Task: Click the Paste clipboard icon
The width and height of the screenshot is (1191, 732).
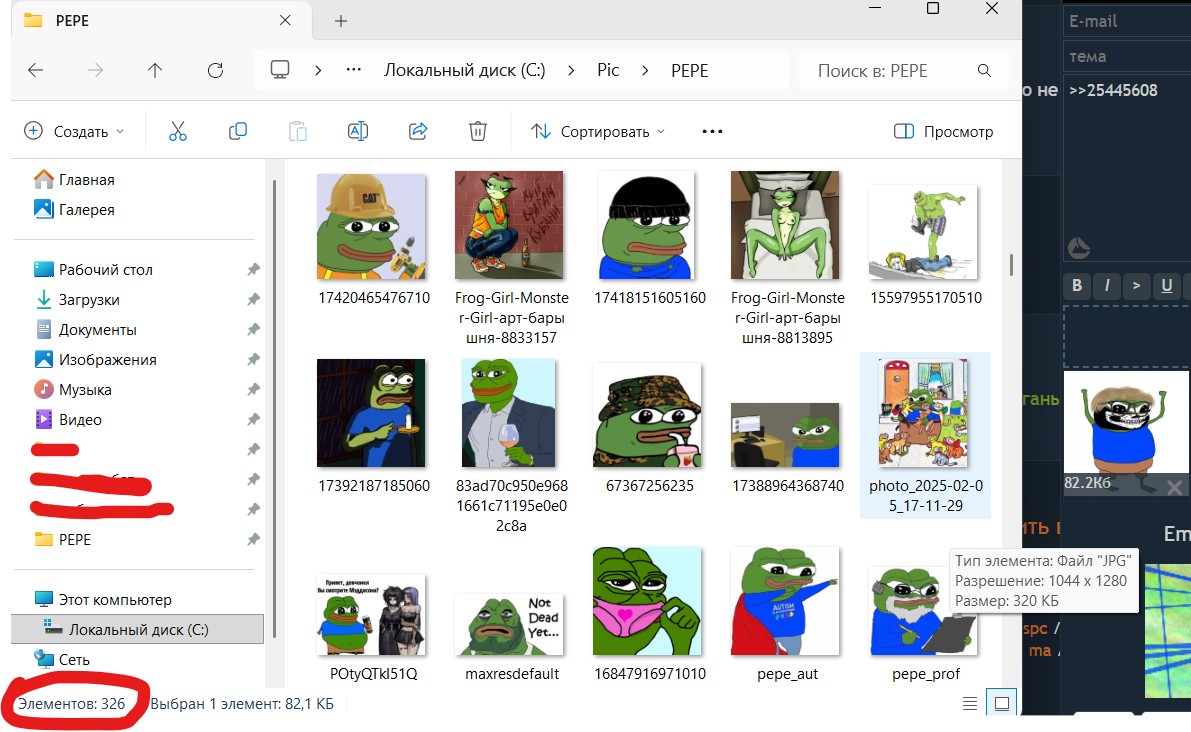Action: pos(298,131)
